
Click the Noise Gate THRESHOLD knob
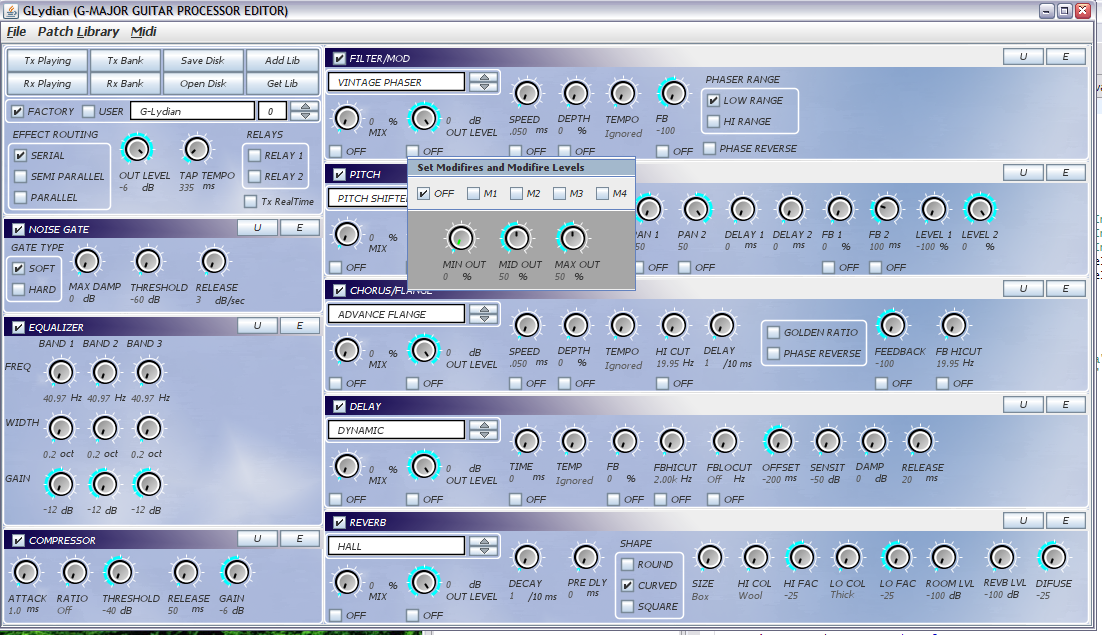(148, 261)
